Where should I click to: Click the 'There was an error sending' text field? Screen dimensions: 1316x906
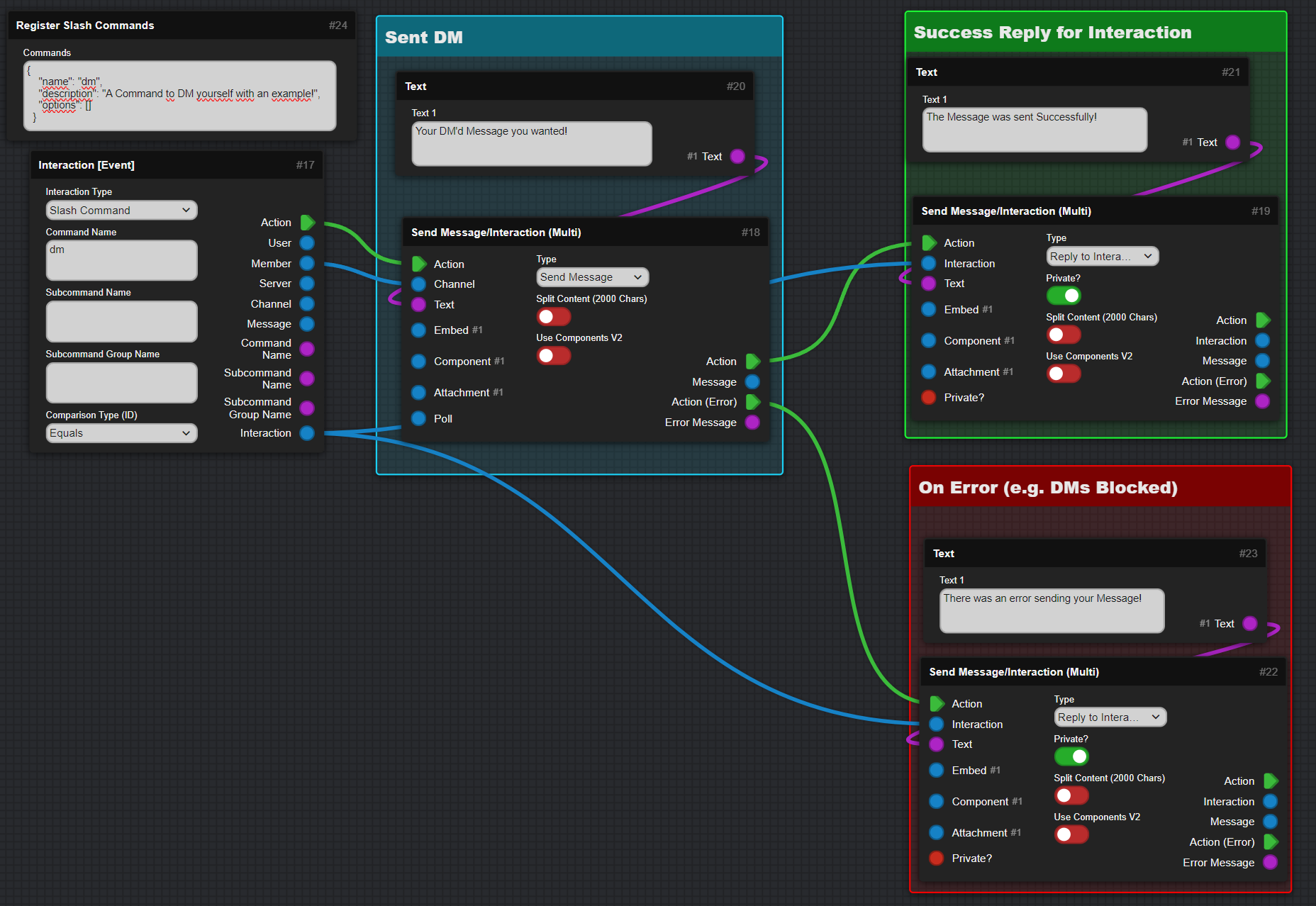pyautogui.click(x=1052, y=611)
